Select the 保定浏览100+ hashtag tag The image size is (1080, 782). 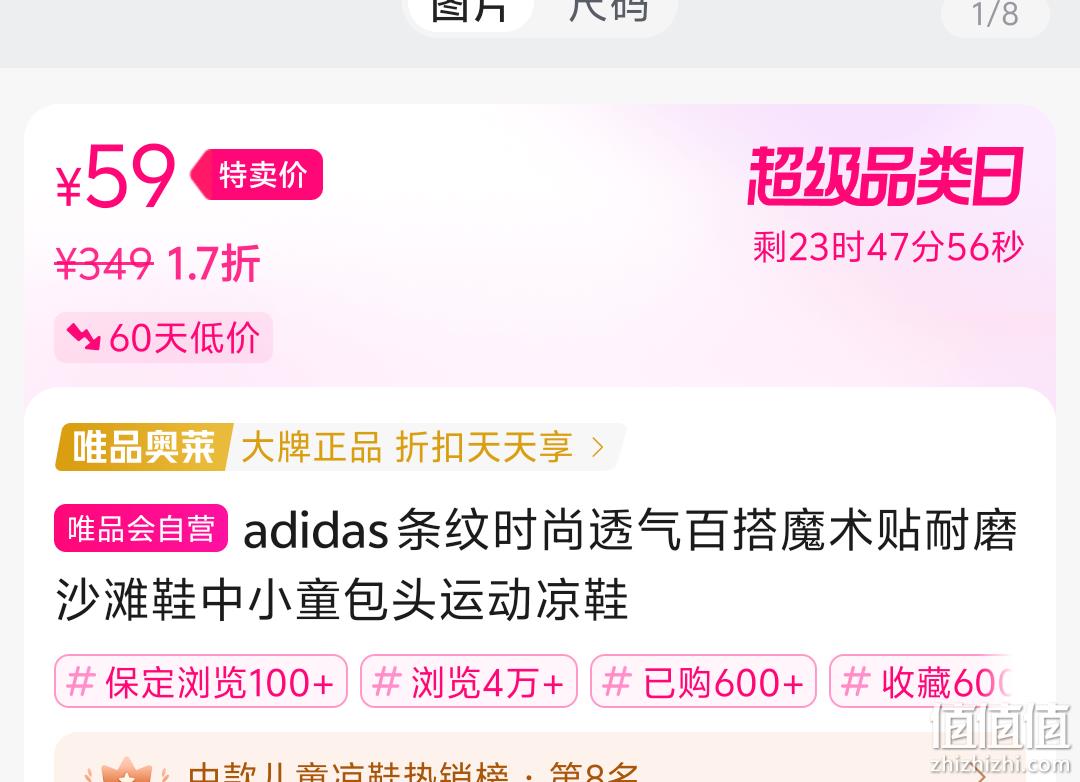point(200,681)
